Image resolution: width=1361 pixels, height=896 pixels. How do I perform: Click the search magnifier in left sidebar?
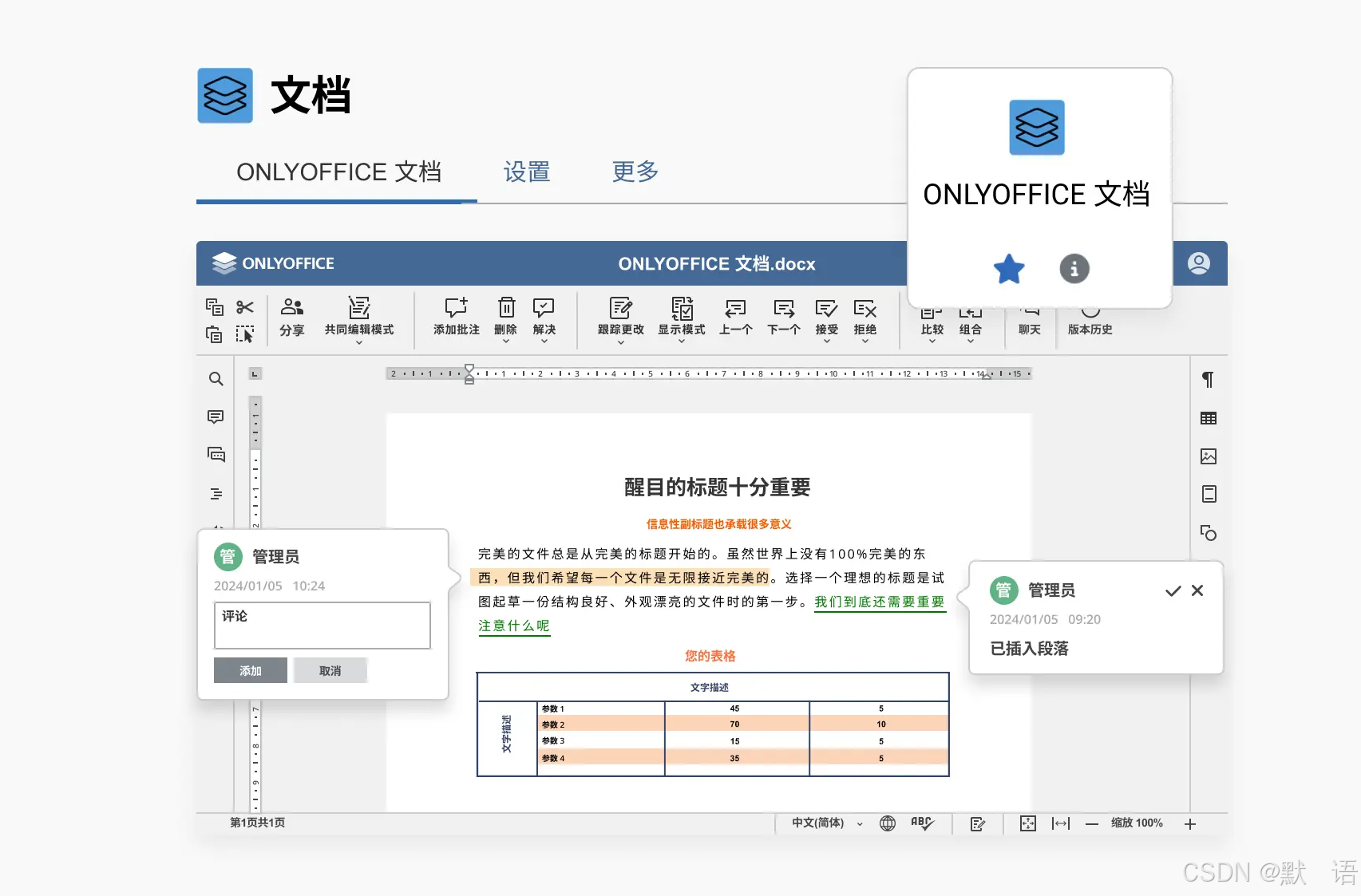pyautogui.click(x=216, y=379)
